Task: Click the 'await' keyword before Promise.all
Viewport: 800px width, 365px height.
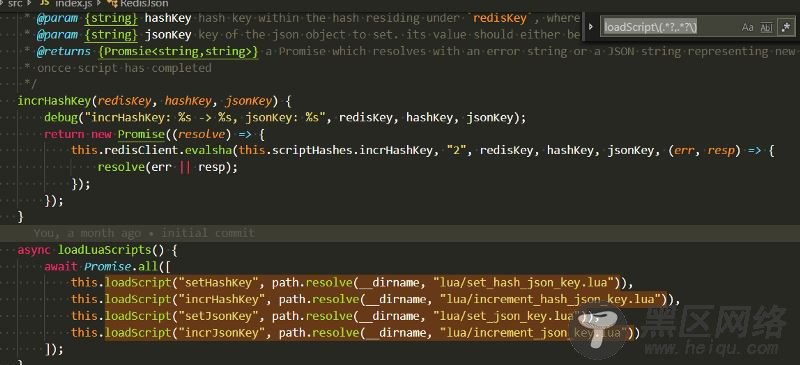Action: 61,266
